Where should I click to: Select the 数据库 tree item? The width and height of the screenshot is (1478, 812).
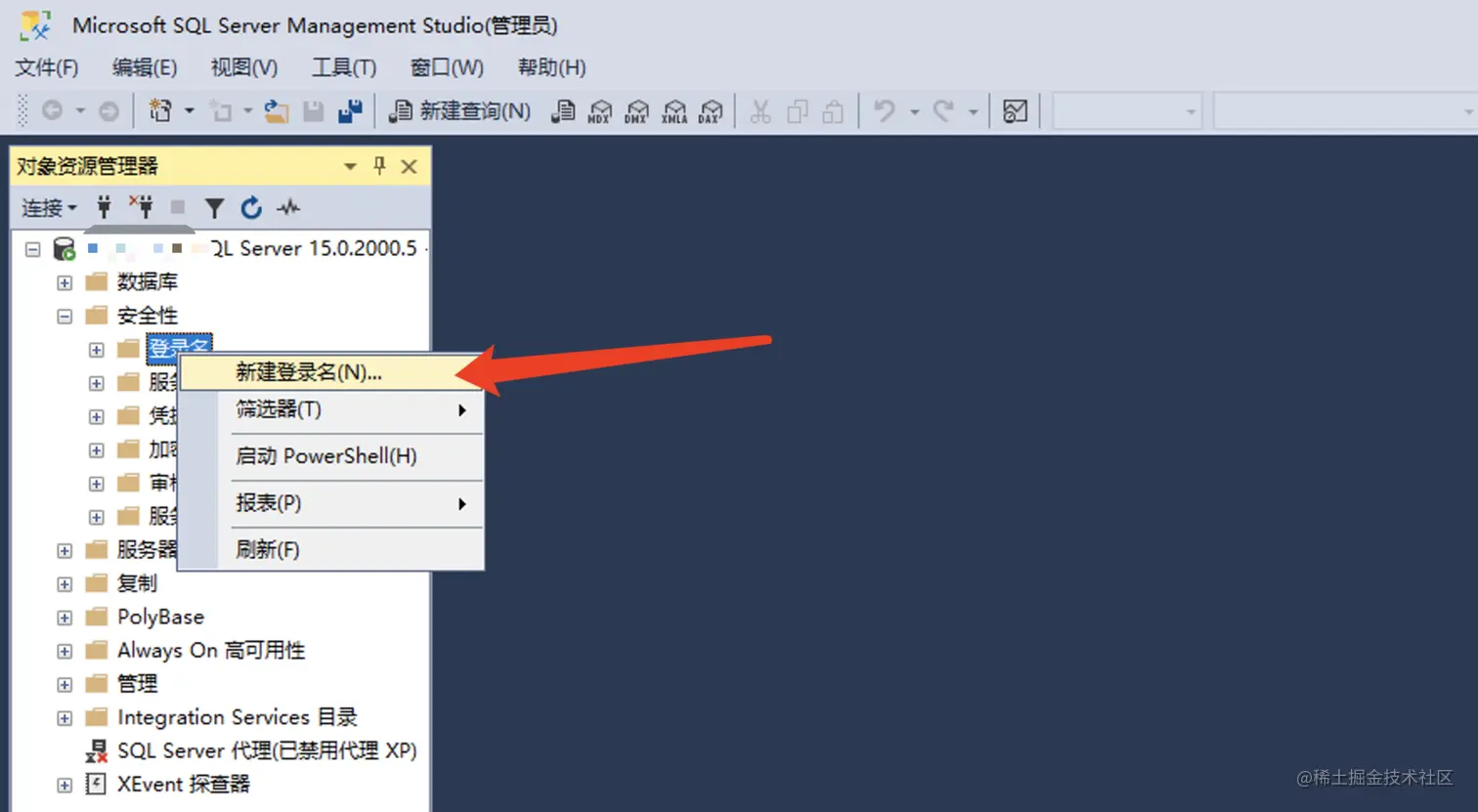[148, 282]
